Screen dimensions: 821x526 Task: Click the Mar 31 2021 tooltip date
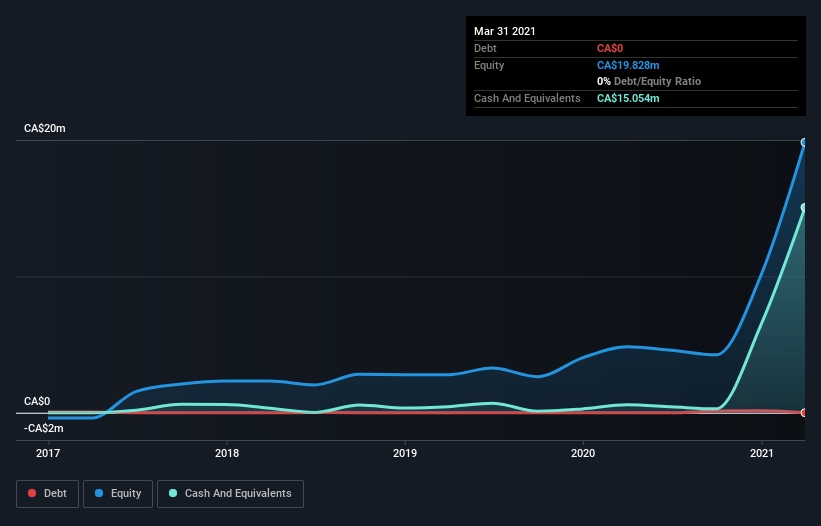tap(505, 31)
